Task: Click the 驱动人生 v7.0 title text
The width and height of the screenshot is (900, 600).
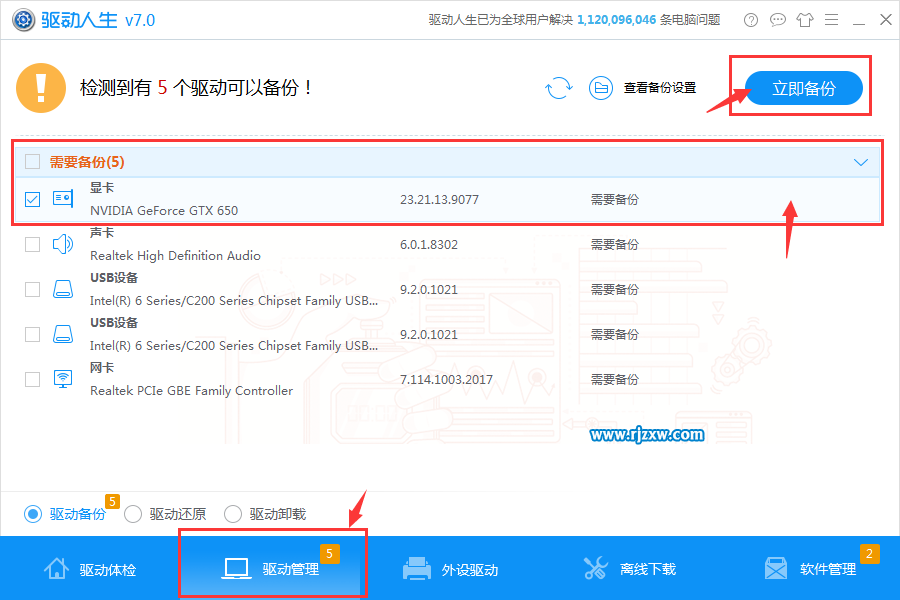Action: 98,20
